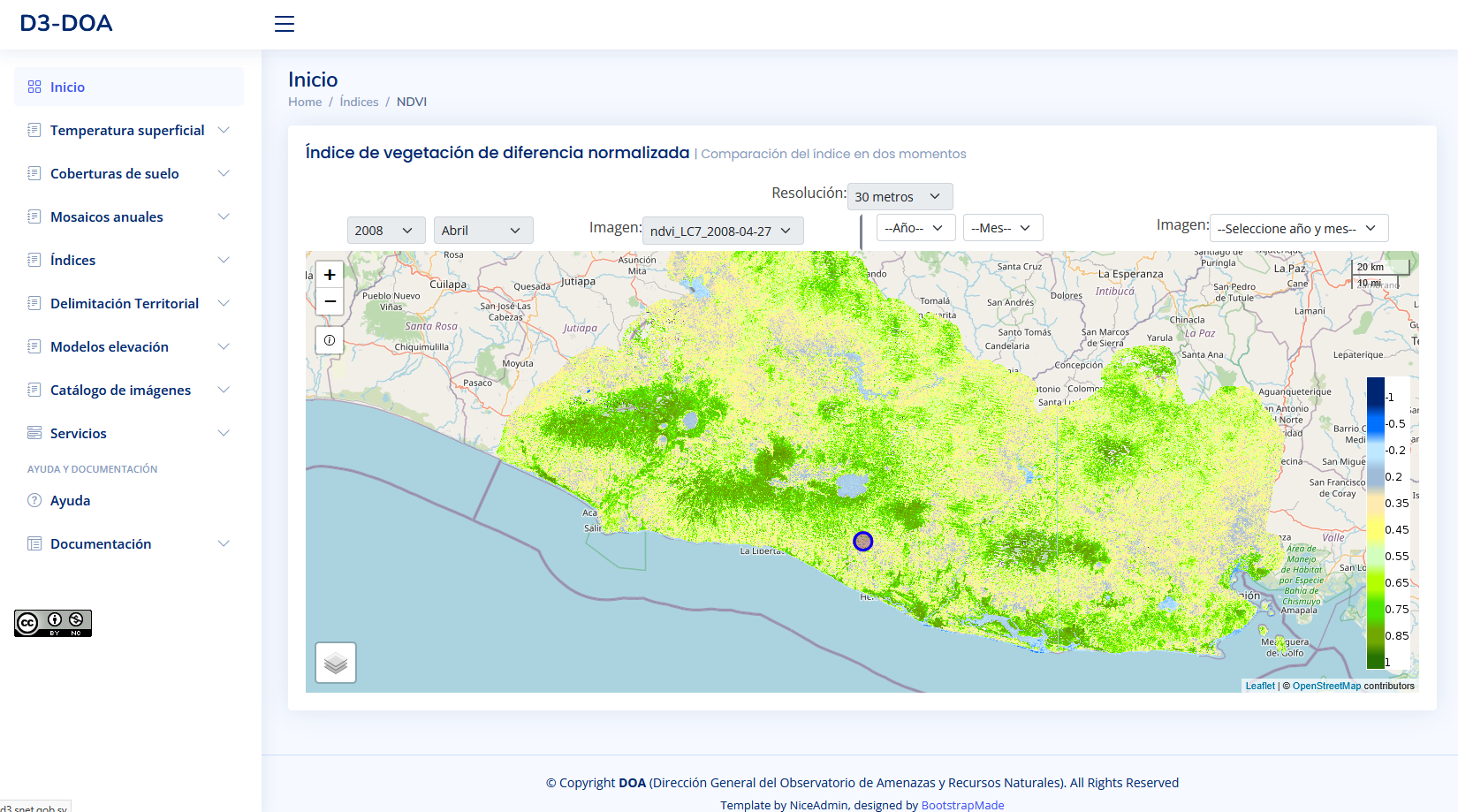The image size is (1458, 812).
Task: Click the Documentación layout icon
Action: coord(34,543)
